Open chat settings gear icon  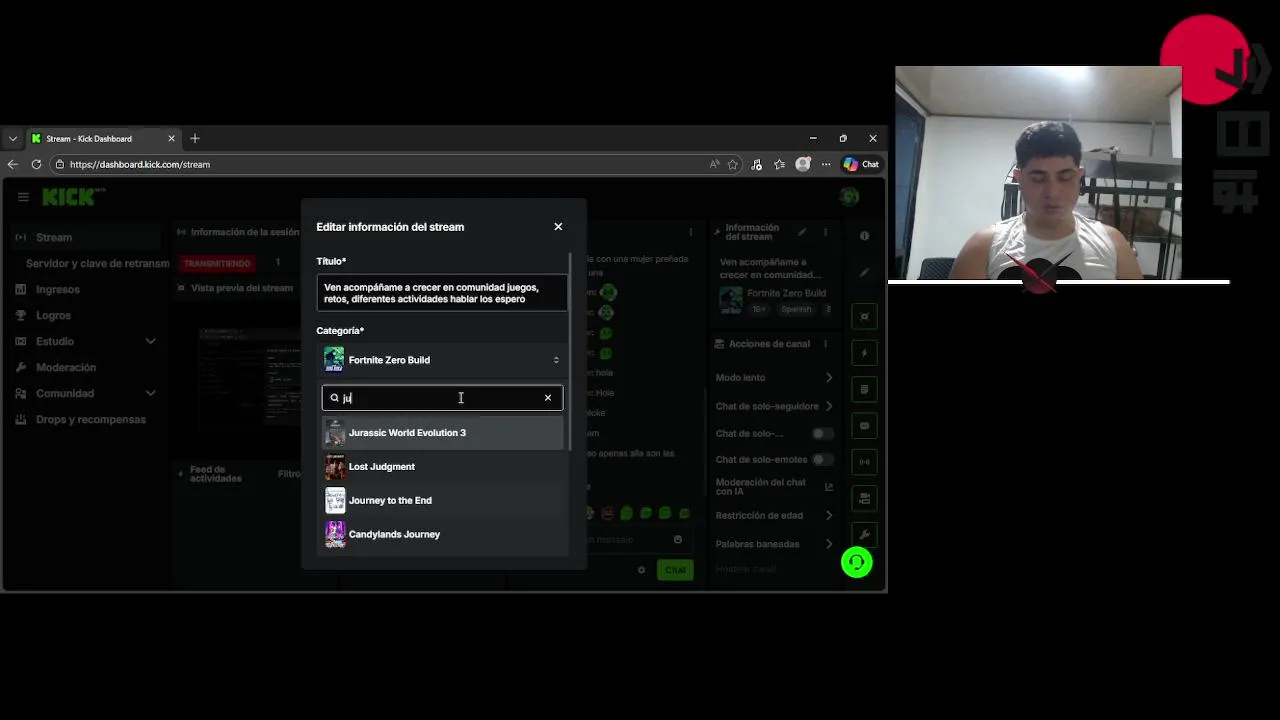[641, 570]
